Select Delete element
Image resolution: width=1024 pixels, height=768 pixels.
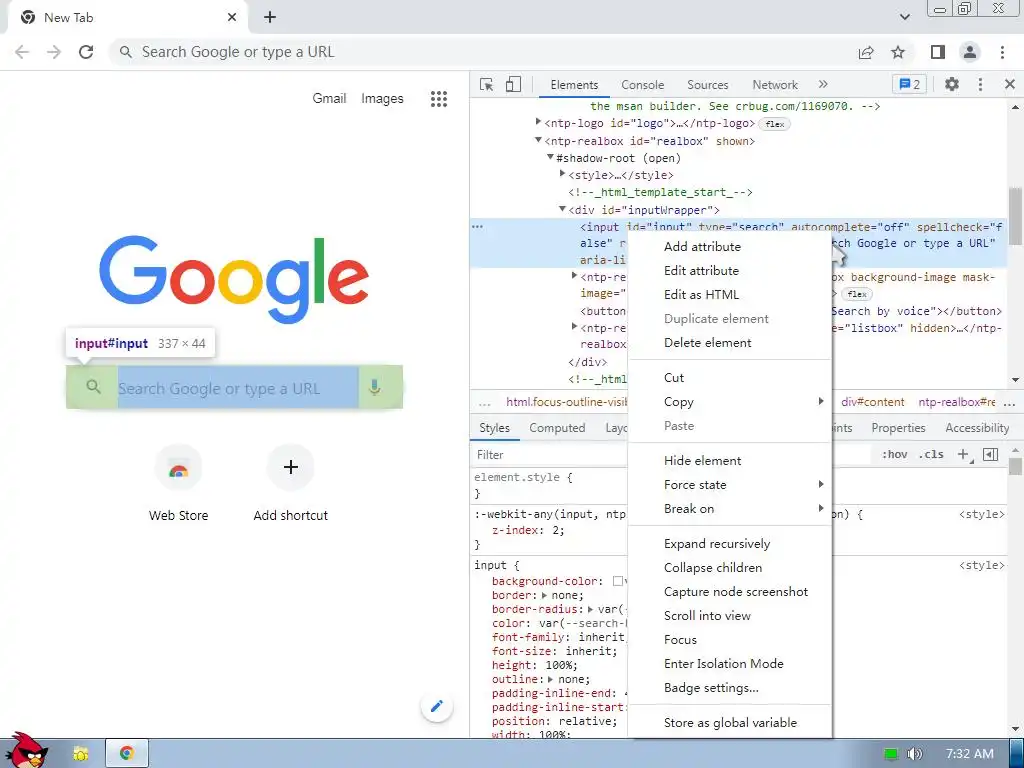[x=729, y=342]
